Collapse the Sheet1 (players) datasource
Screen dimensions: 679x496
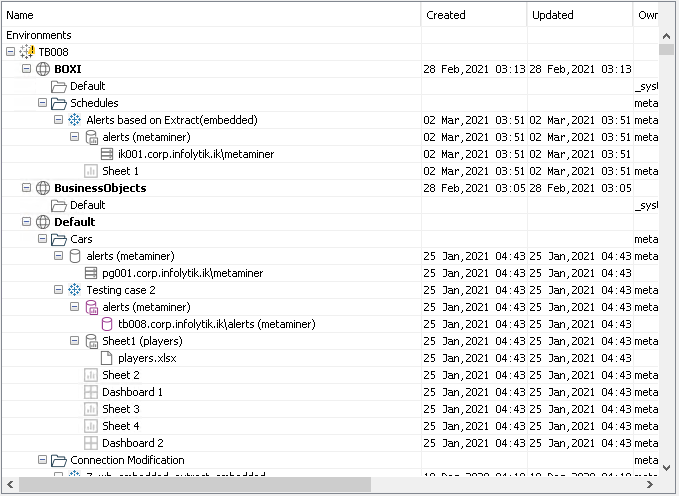tap(74, 341)
